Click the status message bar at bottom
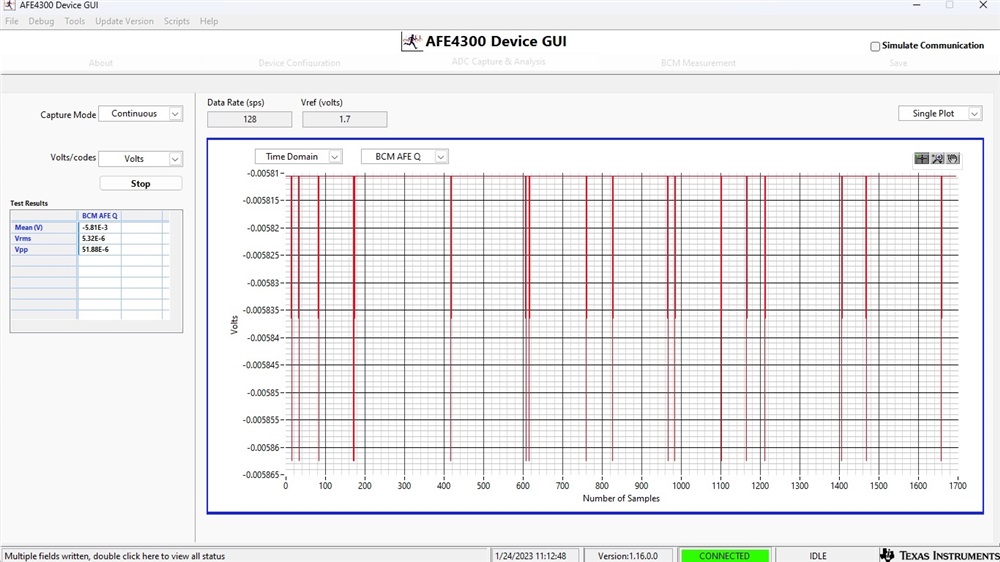The width and height of the screenshot is (1000, 562). 245,556
